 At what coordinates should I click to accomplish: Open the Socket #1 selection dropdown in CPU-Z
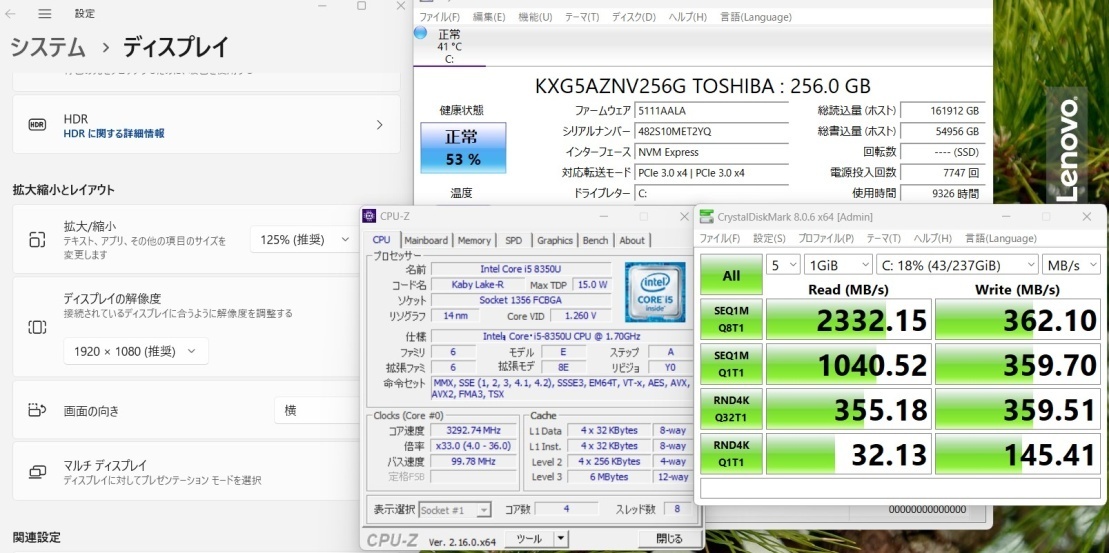click(x=455, y=509)
